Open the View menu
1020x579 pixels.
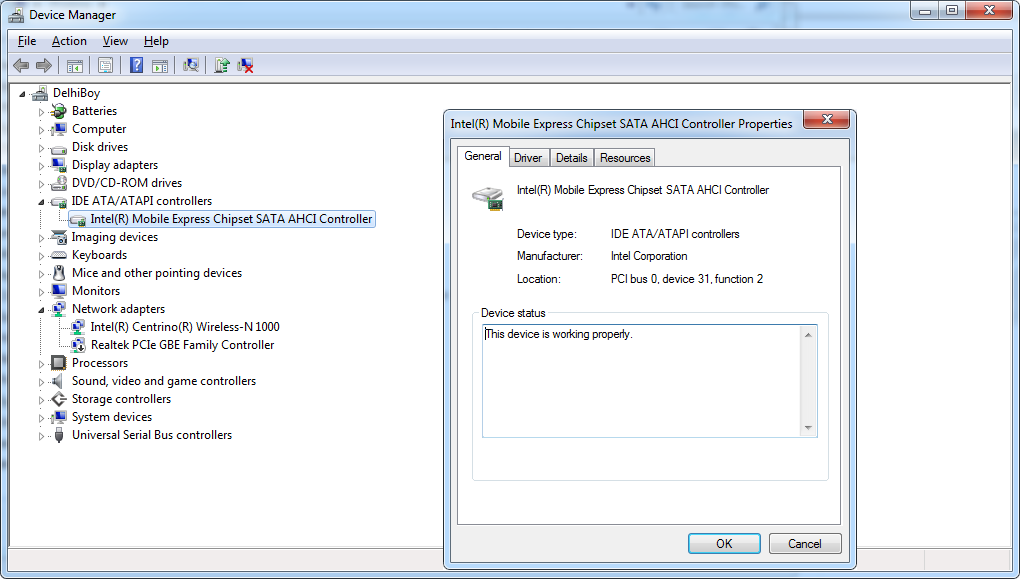(115, 41)
